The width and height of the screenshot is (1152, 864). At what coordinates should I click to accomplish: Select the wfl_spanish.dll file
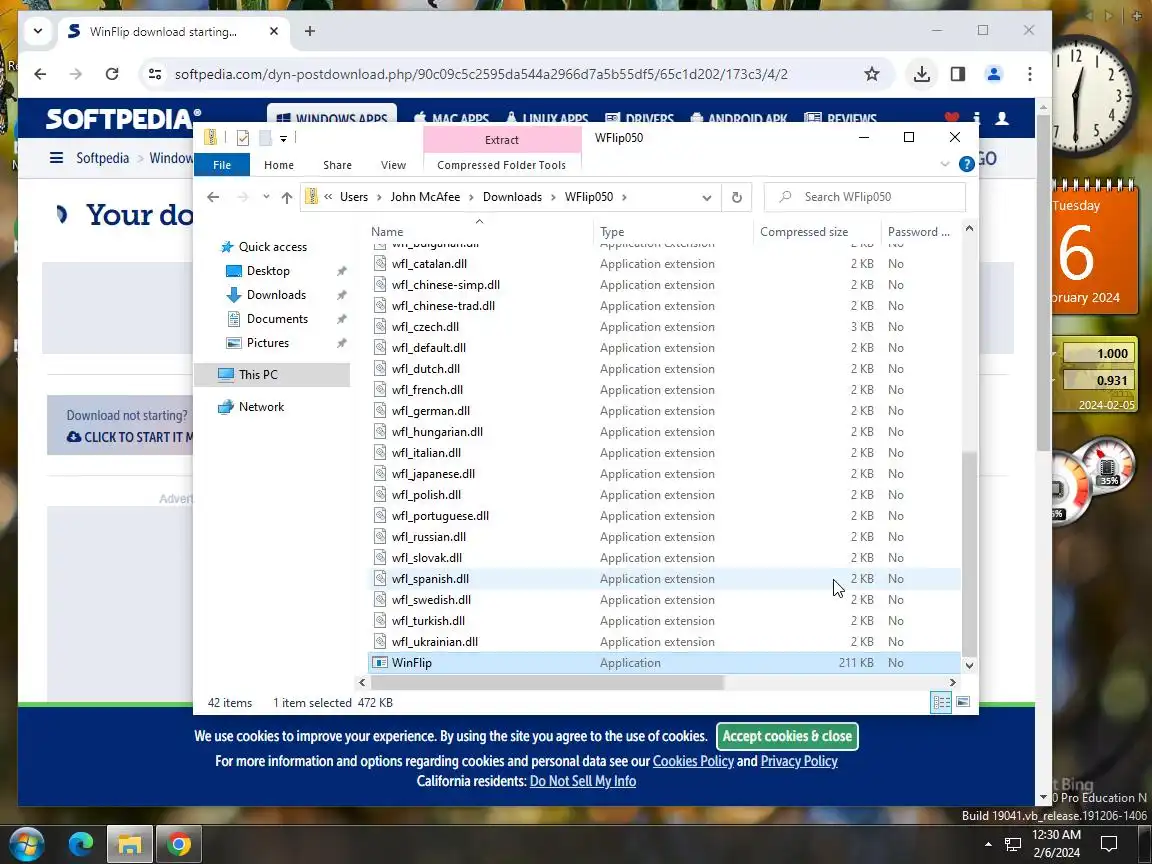tap(663, 579)
